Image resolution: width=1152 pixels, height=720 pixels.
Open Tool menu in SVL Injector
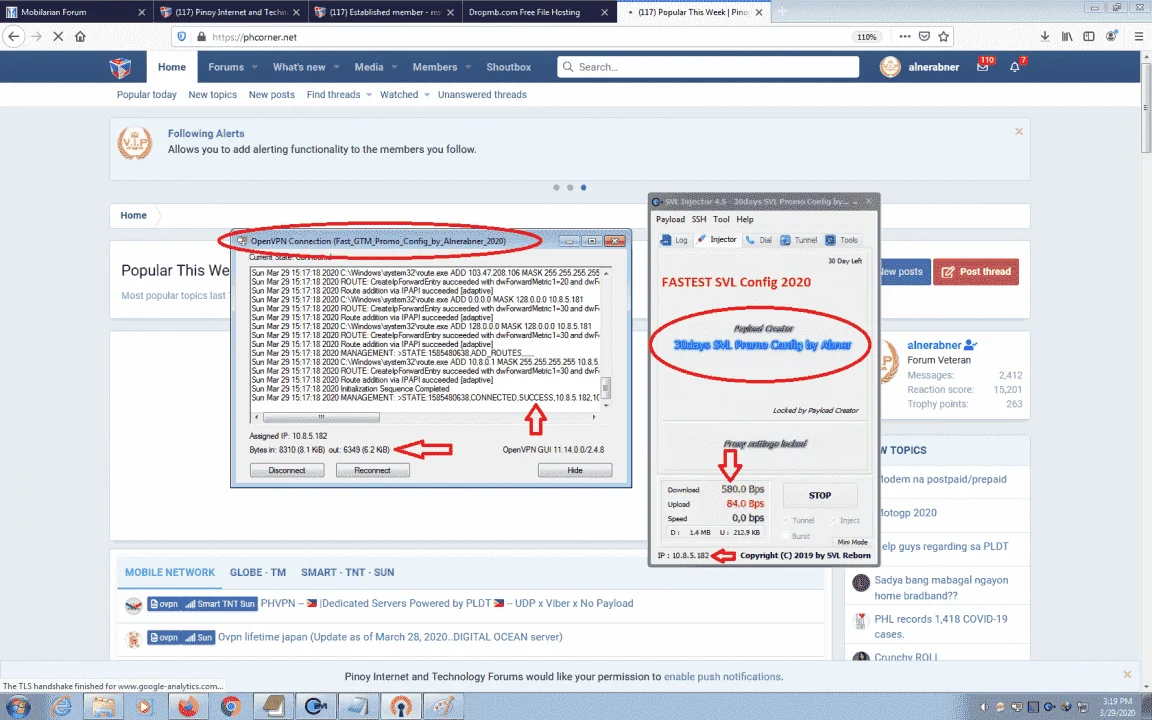[x=721, y=219]
